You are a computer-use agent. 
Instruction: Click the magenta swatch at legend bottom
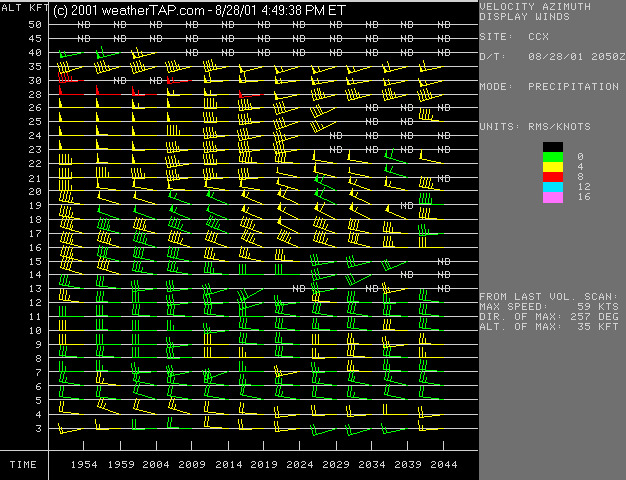click(552, 197)
